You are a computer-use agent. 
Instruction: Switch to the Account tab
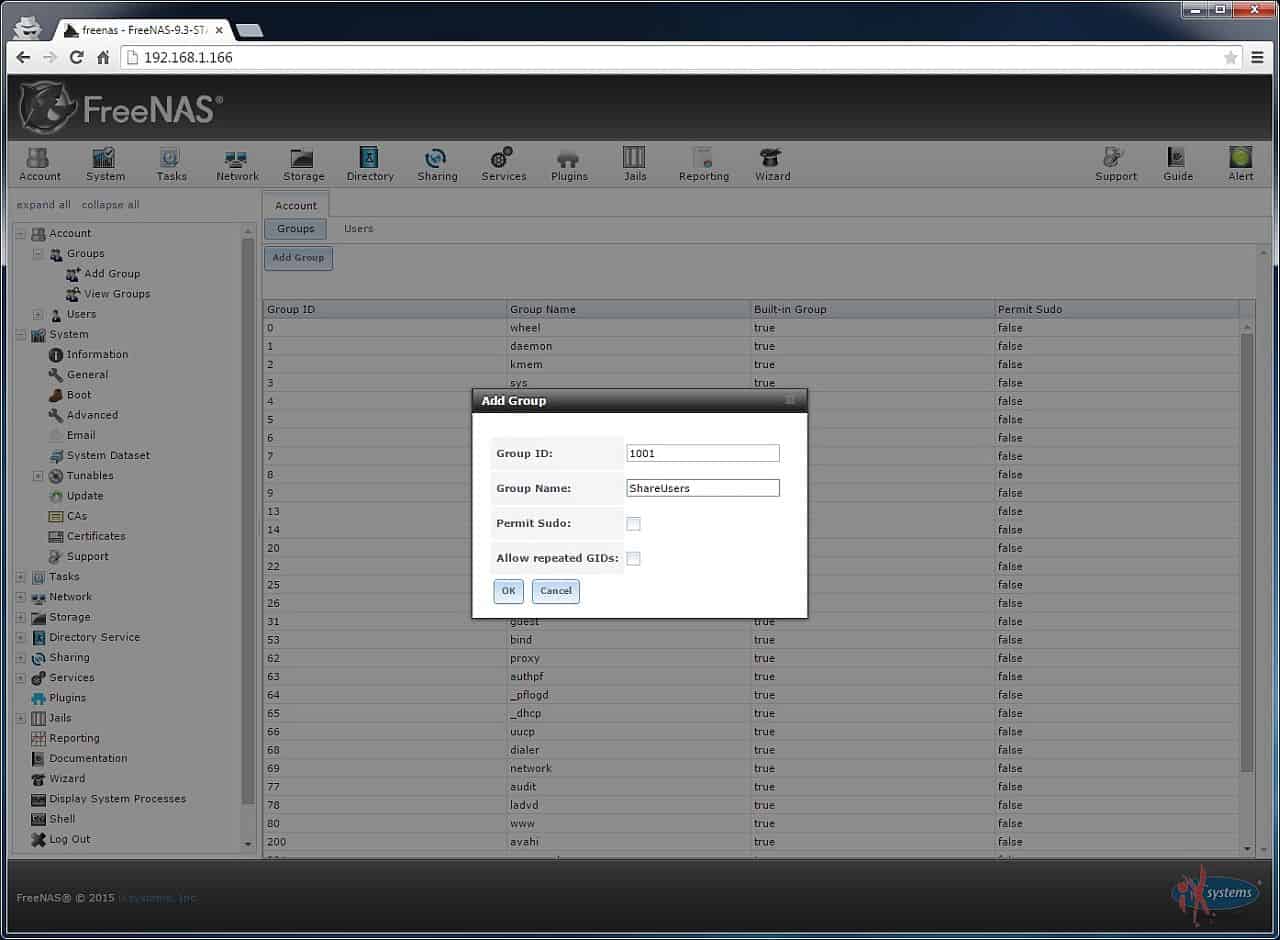point(296,205)
